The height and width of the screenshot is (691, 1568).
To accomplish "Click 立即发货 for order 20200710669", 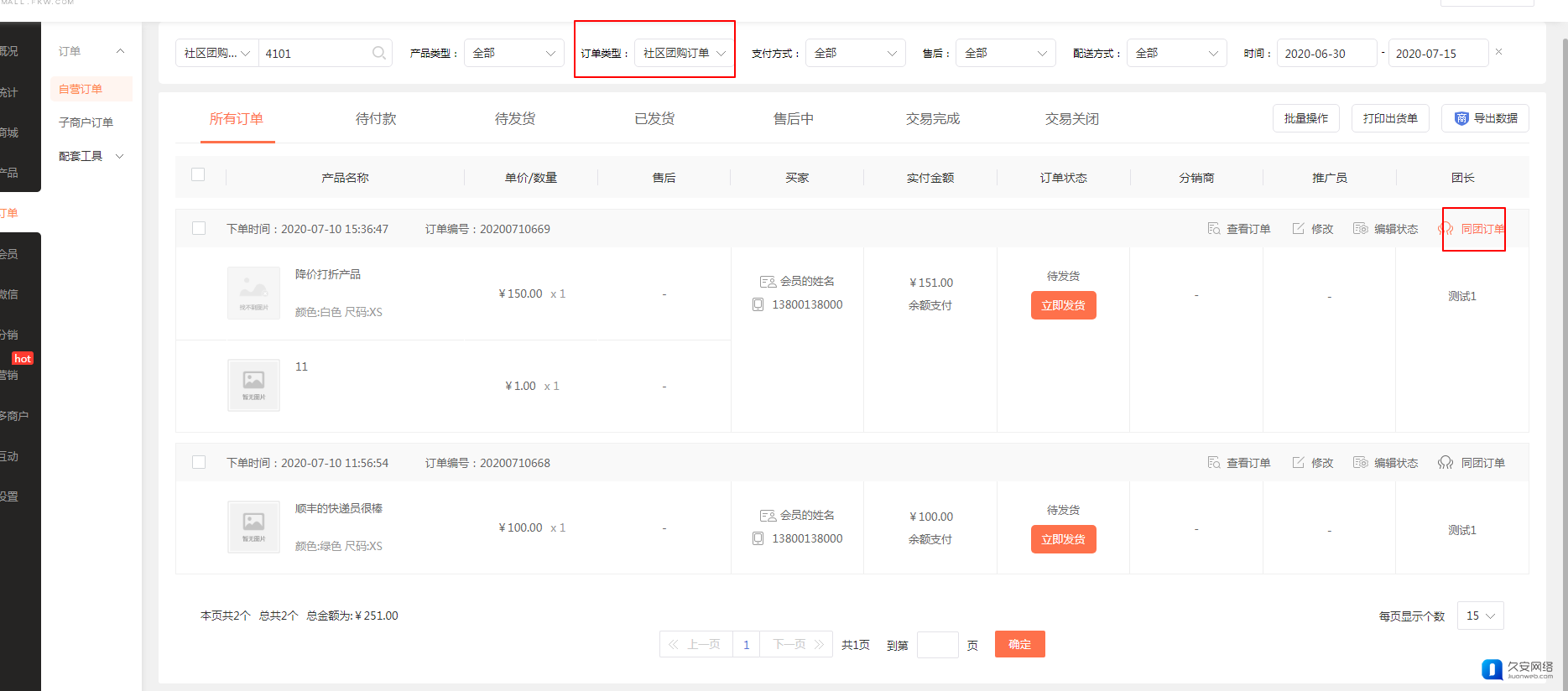I will coord(1063,305).
